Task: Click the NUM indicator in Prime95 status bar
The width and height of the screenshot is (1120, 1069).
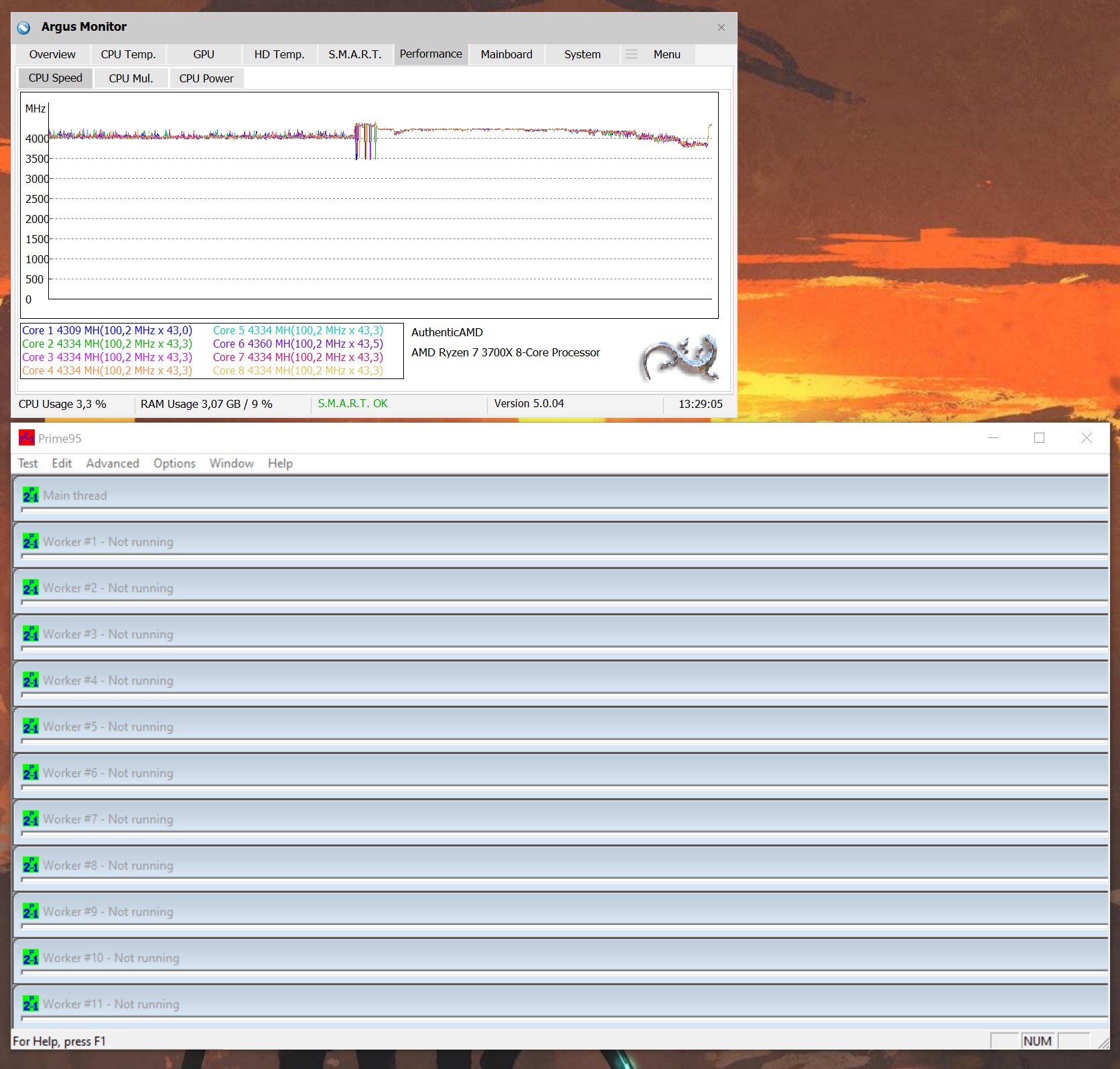Action: pyautogui.click(x=1037, y=1041)
